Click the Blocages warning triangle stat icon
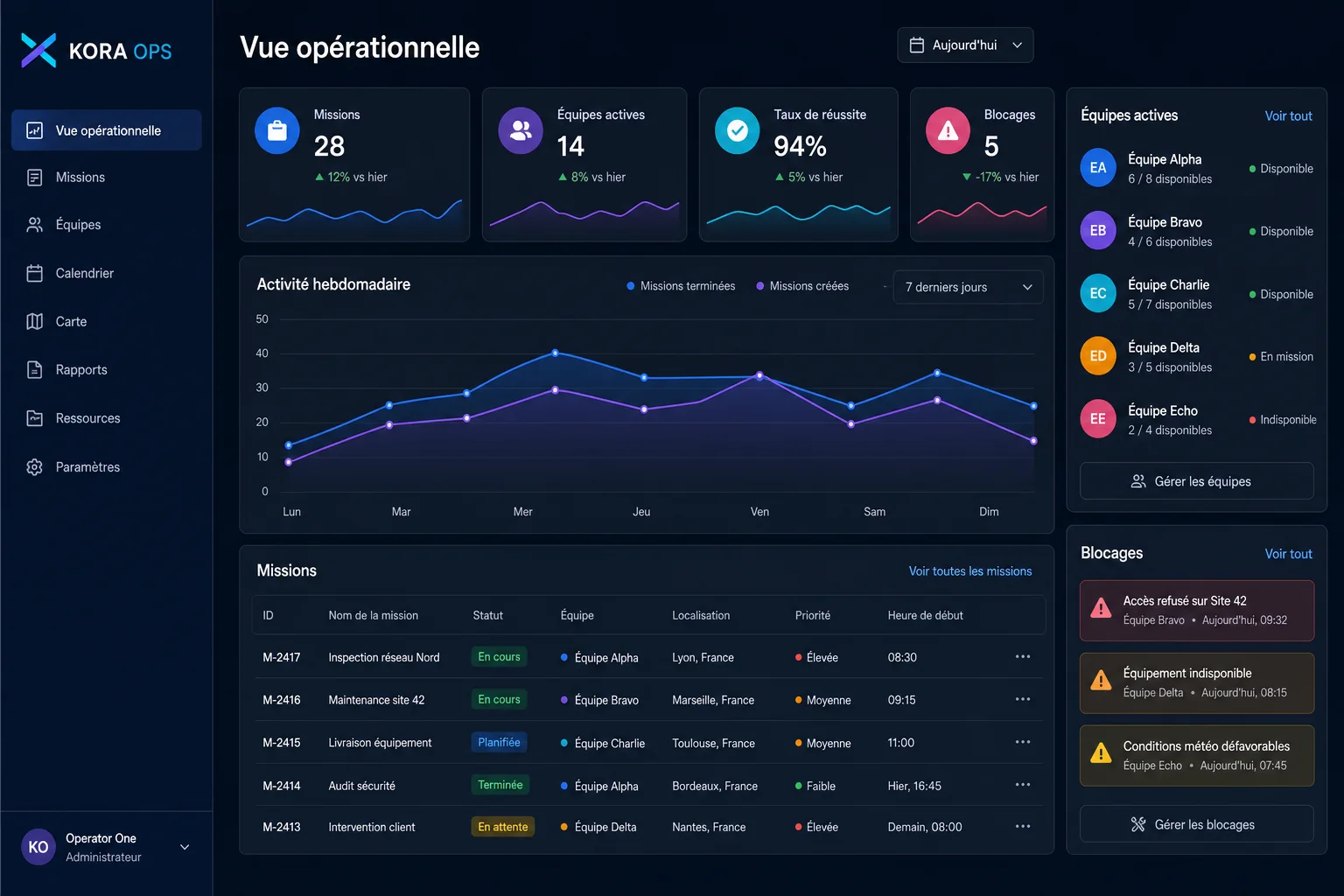The height and width of the screenshot is (896, 1344). coord(948,131)
